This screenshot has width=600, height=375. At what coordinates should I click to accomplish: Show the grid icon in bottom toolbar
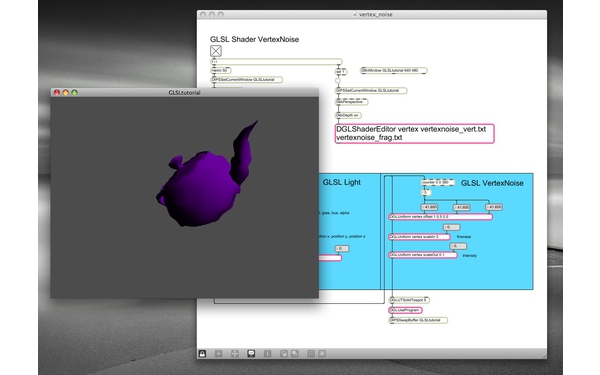click(311, 354)
